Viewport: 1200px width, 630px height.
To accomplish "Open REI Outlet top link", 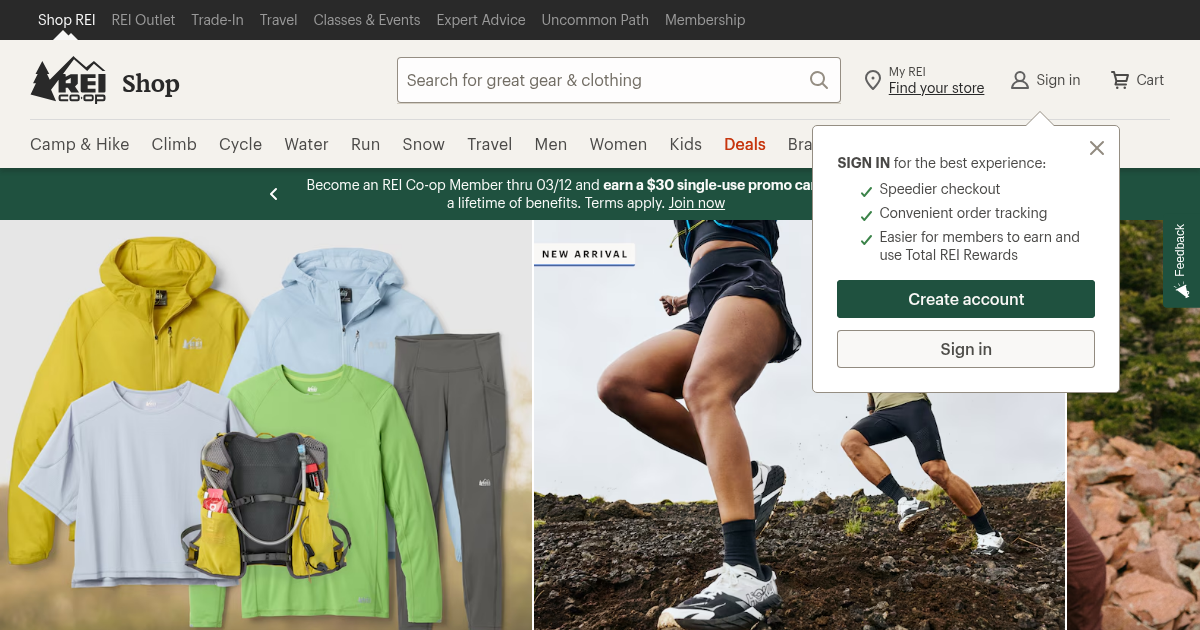I will point(143,20).
